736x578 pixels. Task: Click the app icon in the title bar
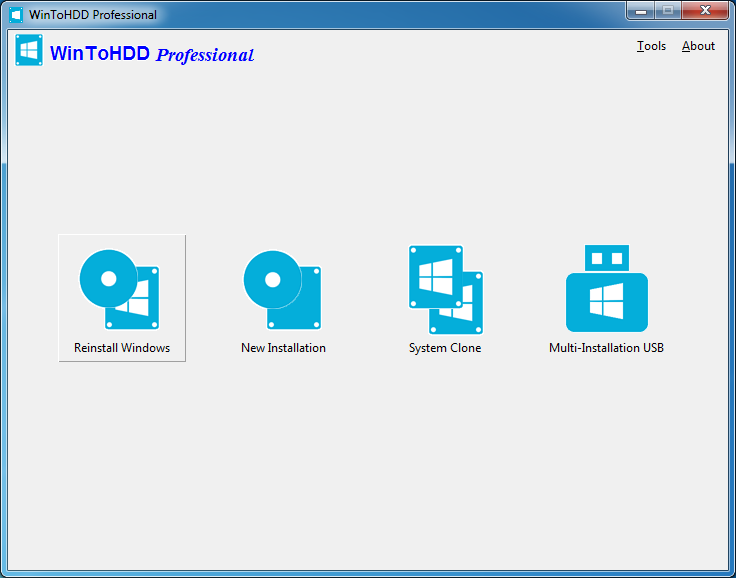(16, 15)
